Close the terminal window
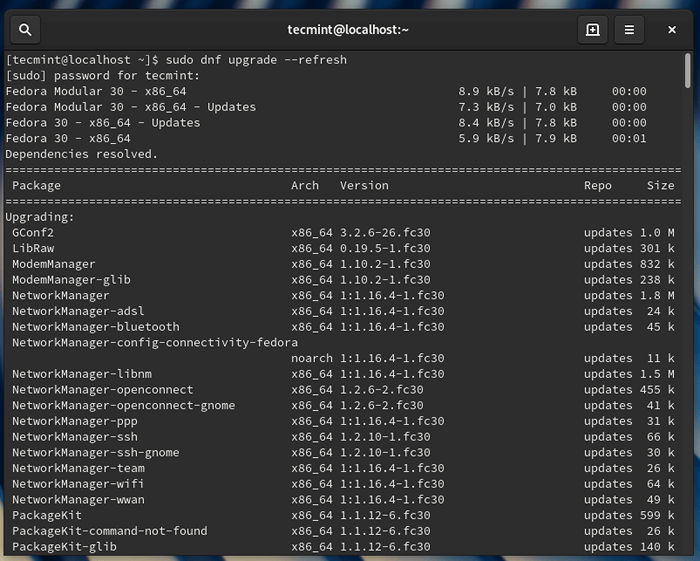The width and height of the screenshot is (700, 561). [672, 30]
